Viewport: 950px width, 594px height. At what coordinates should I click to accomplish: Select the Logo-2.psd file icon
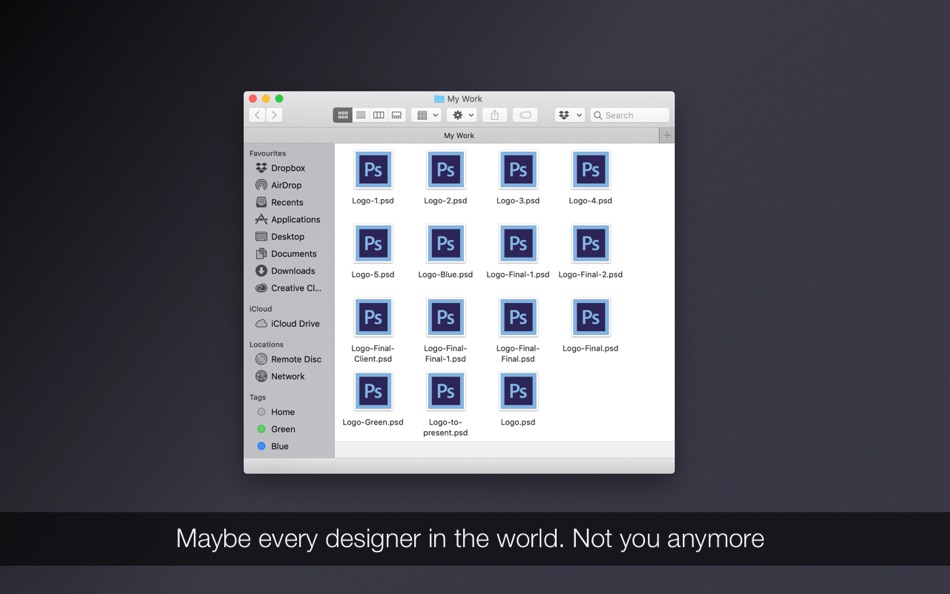pyautogui.click(x=445, y=170)
